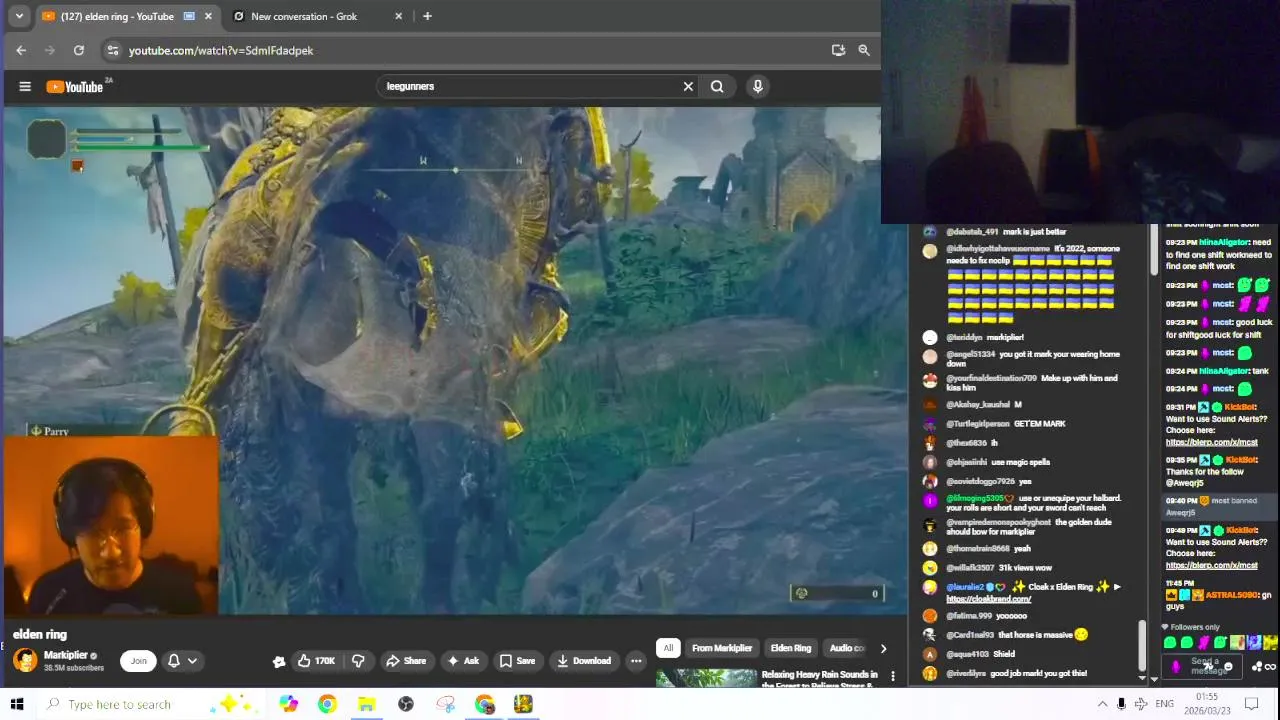Dislike the video with thumbs-down
Viewport: 1280px width, 720px height.
(358, 661)
